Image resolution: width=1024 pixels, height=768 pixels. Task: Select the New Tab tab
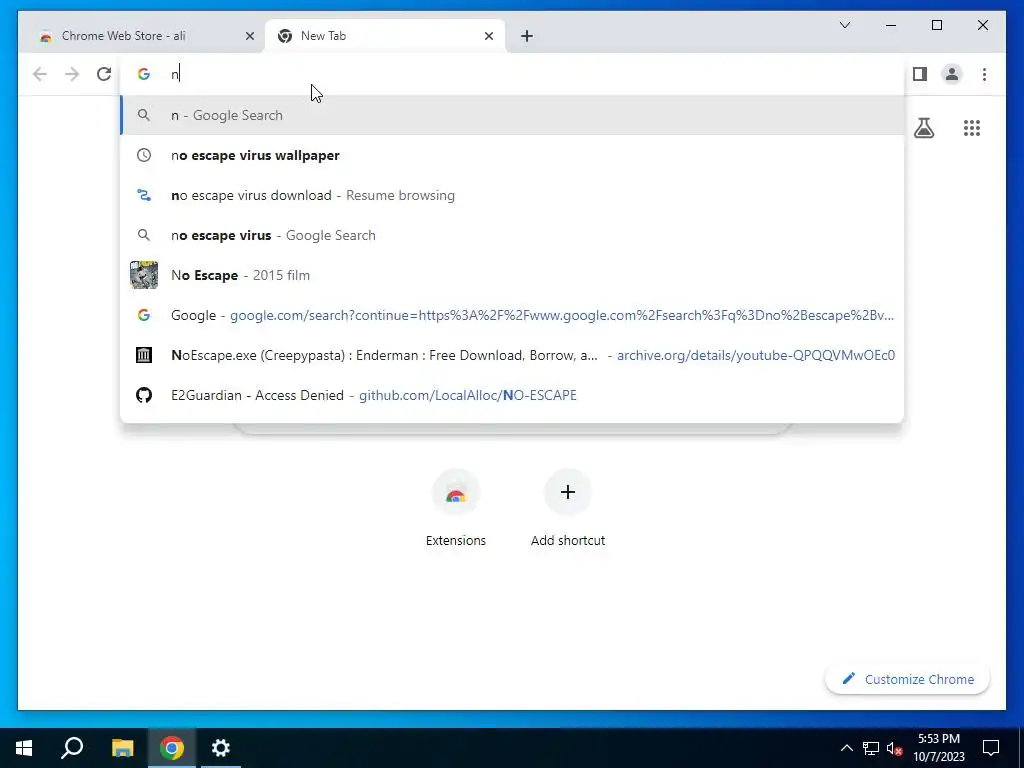pyautogui.click(x=385, y=36)
